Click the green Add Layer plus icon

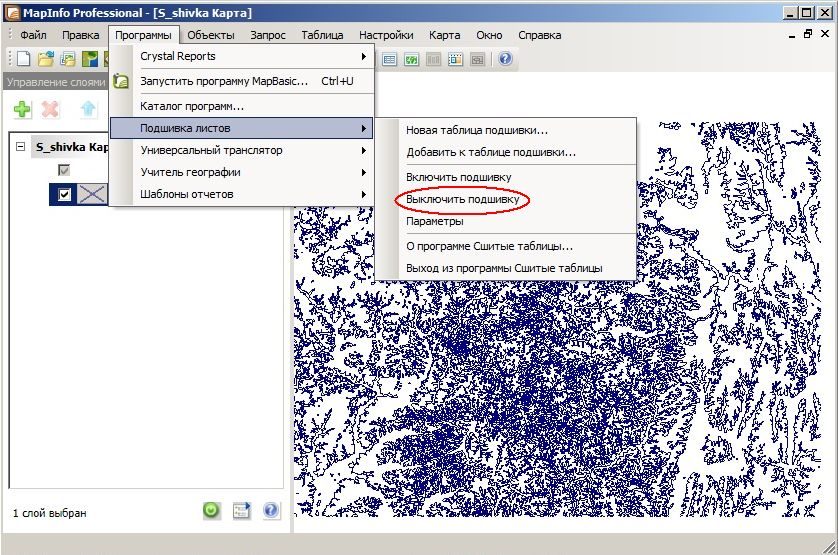(x=22, y=109)
